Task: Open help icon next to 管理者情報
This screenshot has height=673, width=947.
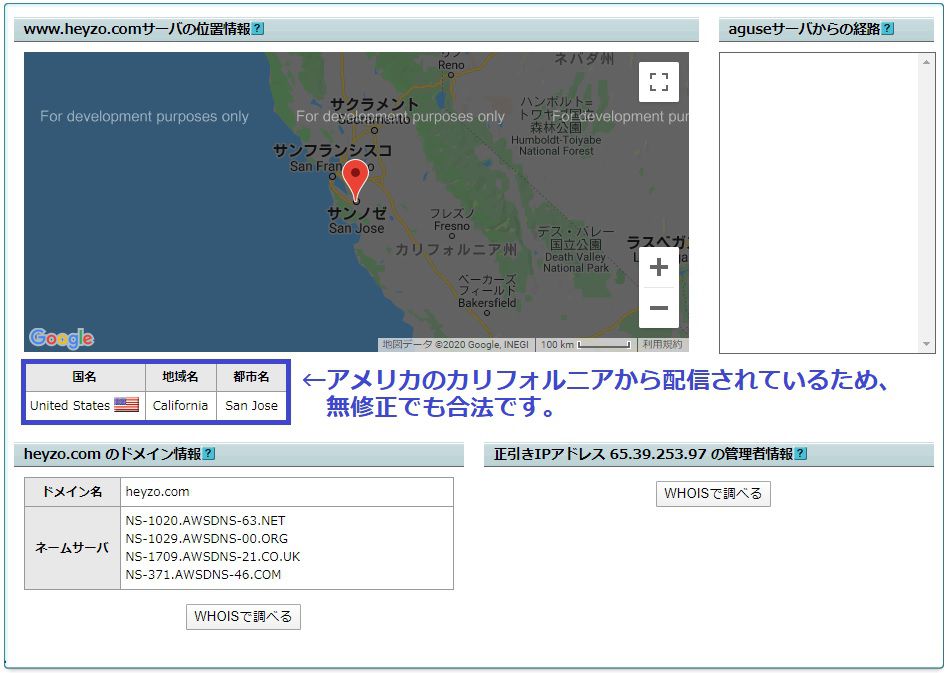Action: point(801,453)
